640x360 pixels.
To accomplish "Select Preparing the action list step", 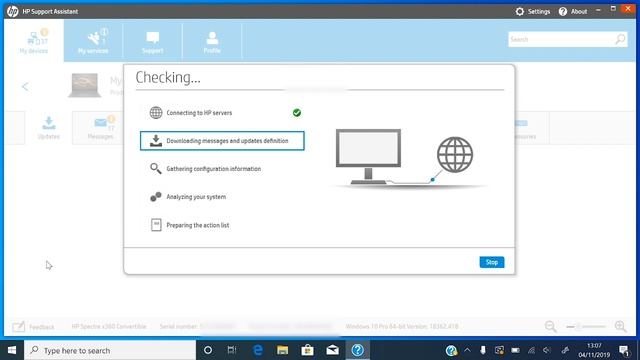I will click(198, 225).
